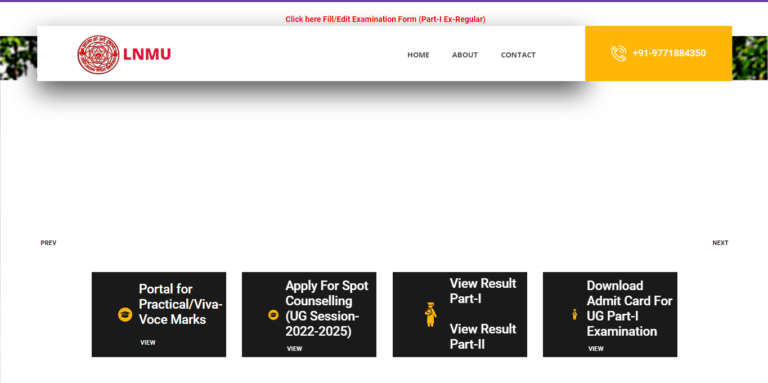Open the HOME menu item
Screen dimensions: 768x383
[x=418, y=55]
